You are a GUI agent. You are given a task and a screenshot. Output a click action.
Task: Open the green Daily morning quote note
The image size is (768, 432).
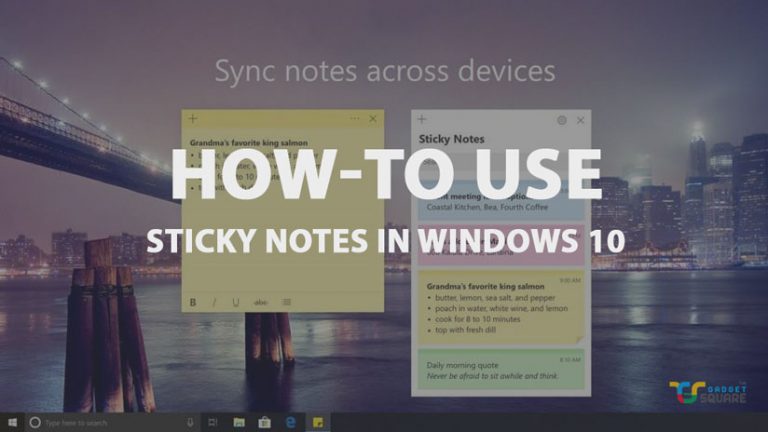501,369
